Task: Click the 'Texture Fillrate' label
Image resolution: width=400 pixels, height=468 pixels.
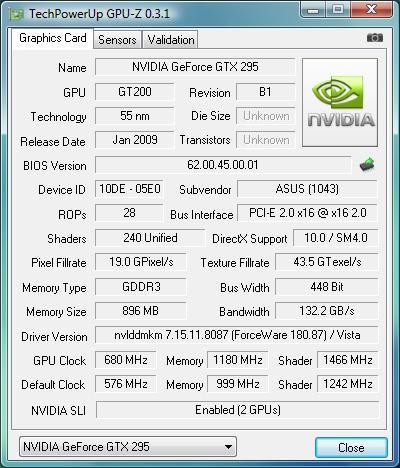Action: point(235,263)
